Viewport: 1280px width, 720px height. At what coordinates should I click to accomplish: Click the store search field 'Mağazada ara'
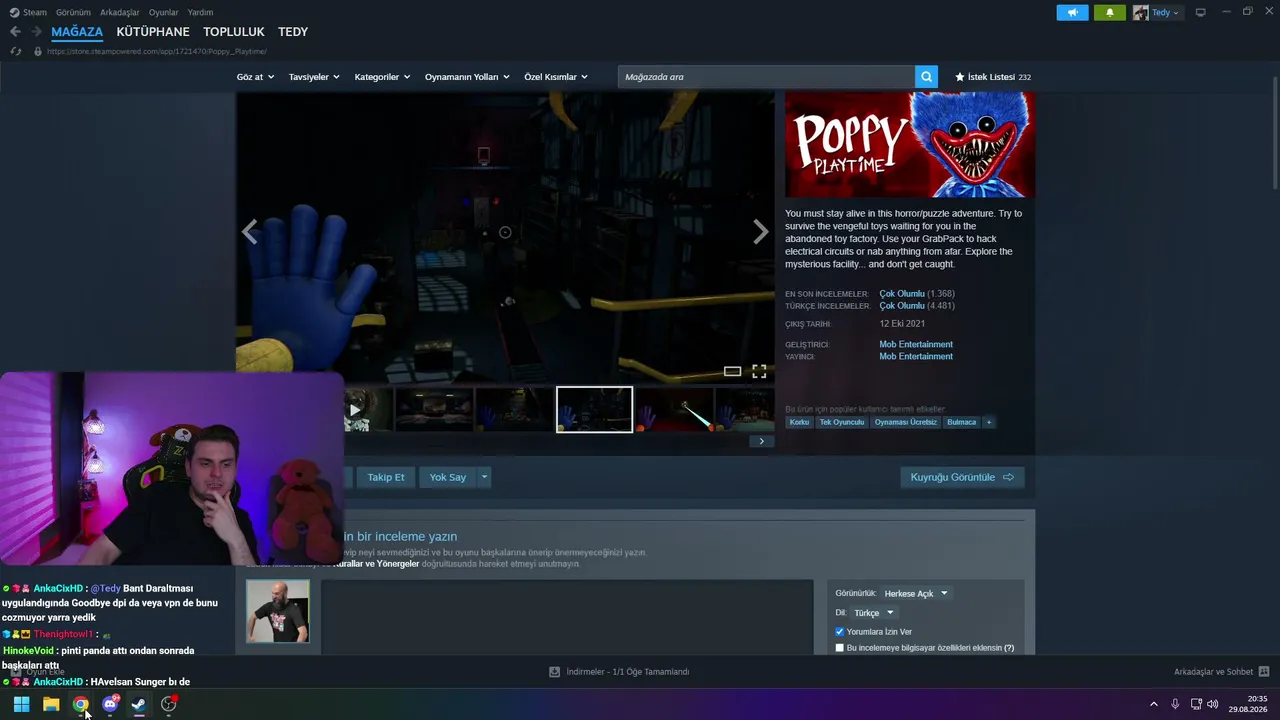766,77
